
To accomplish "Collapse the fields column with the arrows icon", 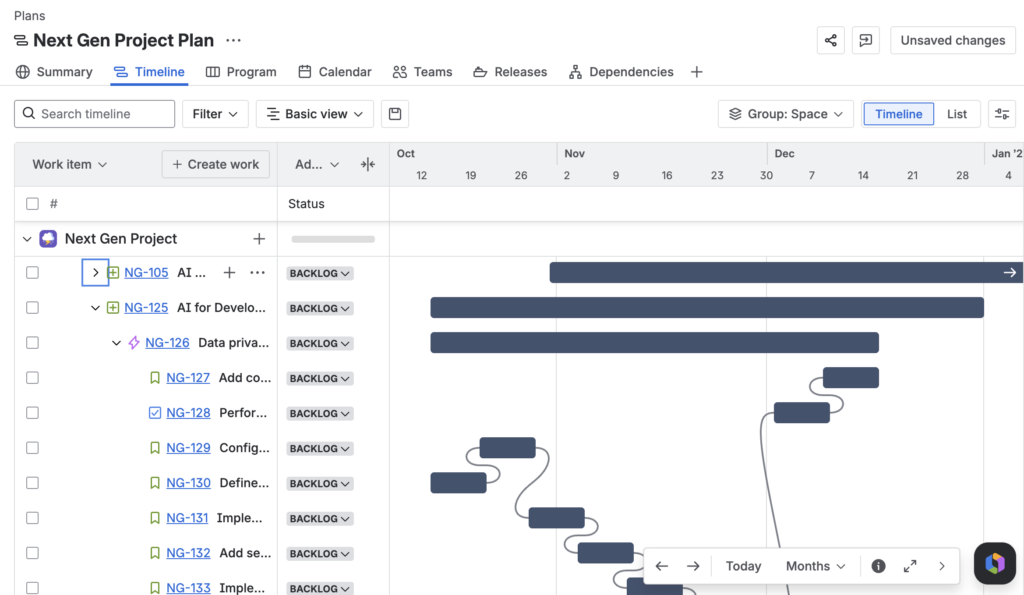I will point(368,165).
